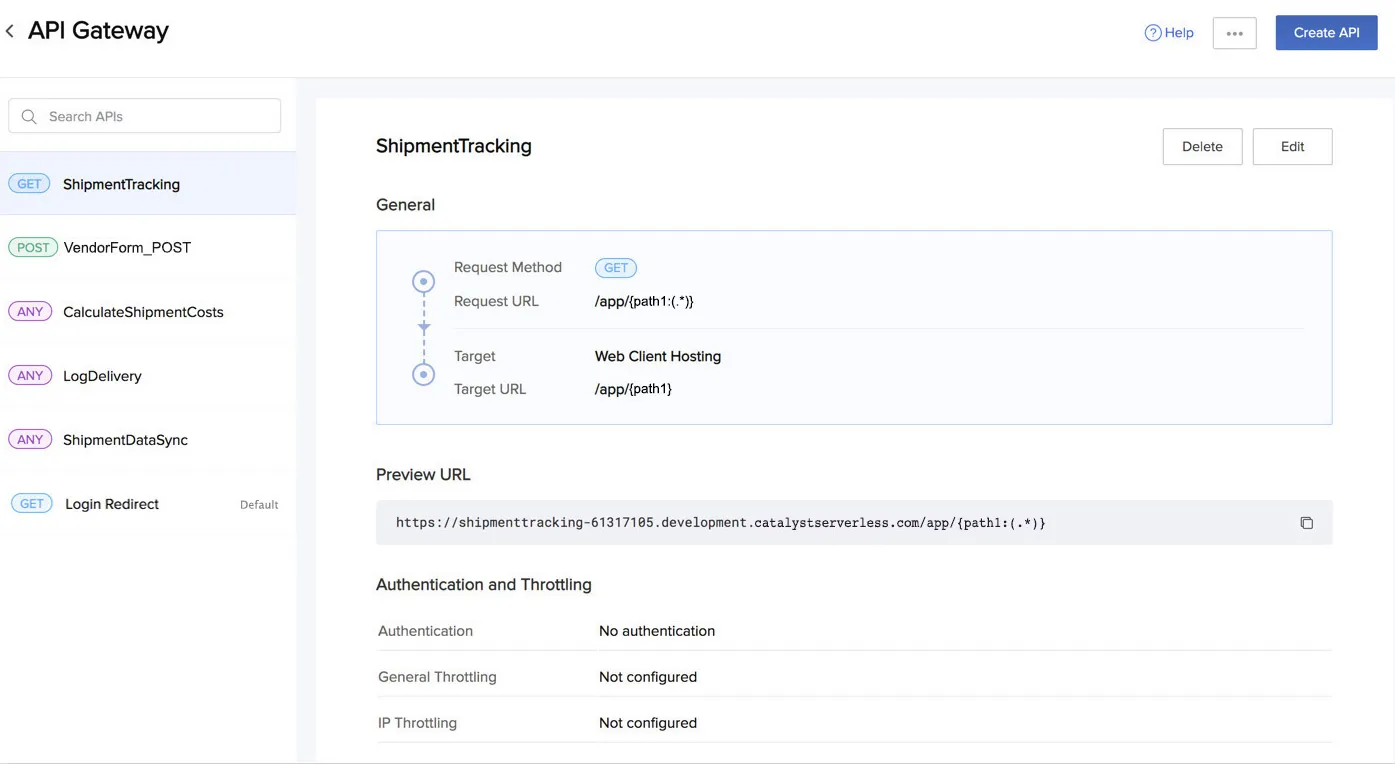Screen dimensions: 1395x764
Task: Select the ShipmentTracking API in the list
Action: 148,184
